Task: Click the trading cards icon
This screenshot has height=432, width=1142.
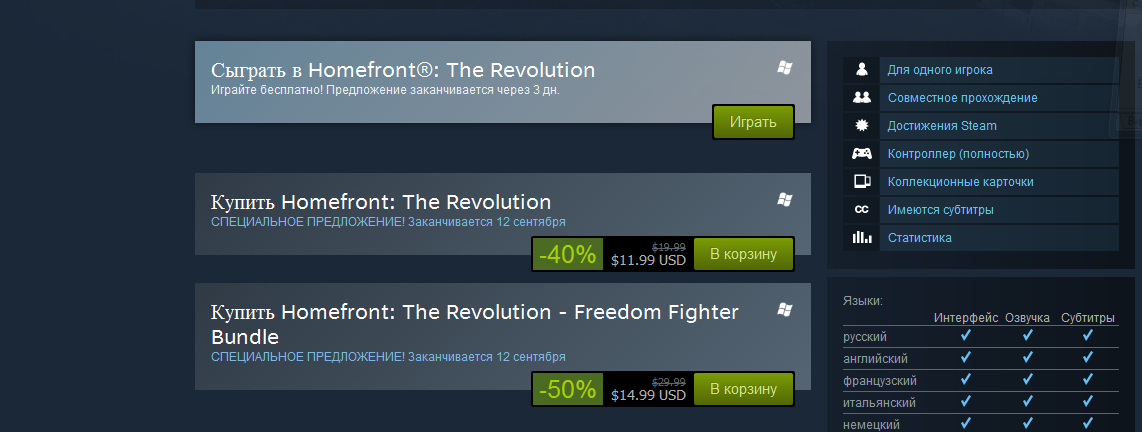Action: coord(861,182)
